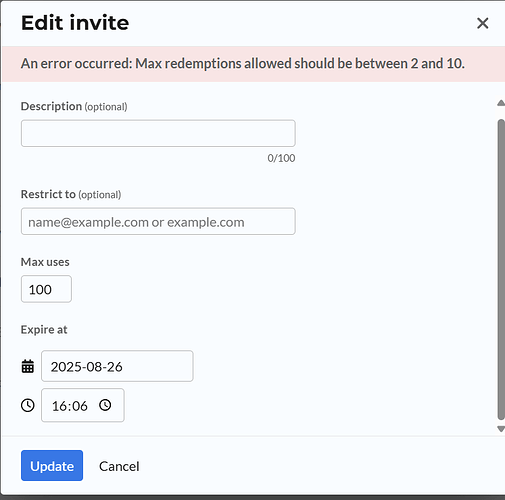
Task: Click the Expire at label
Action: pyautogui.click(x=44, y=330)
